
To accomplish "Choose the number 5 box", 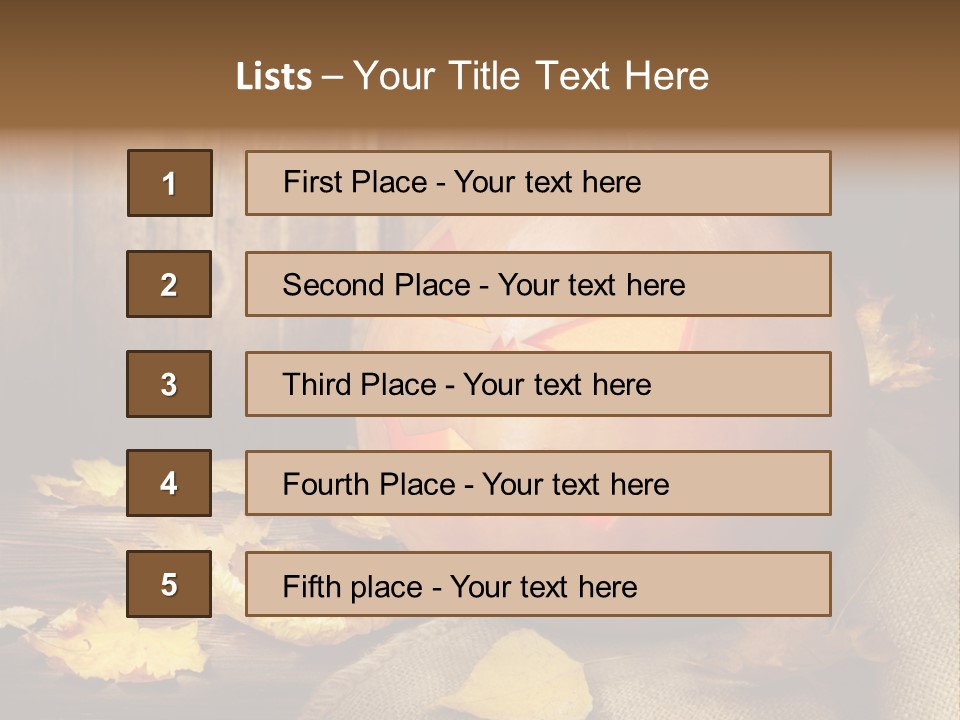I will [x=169, y=584].
